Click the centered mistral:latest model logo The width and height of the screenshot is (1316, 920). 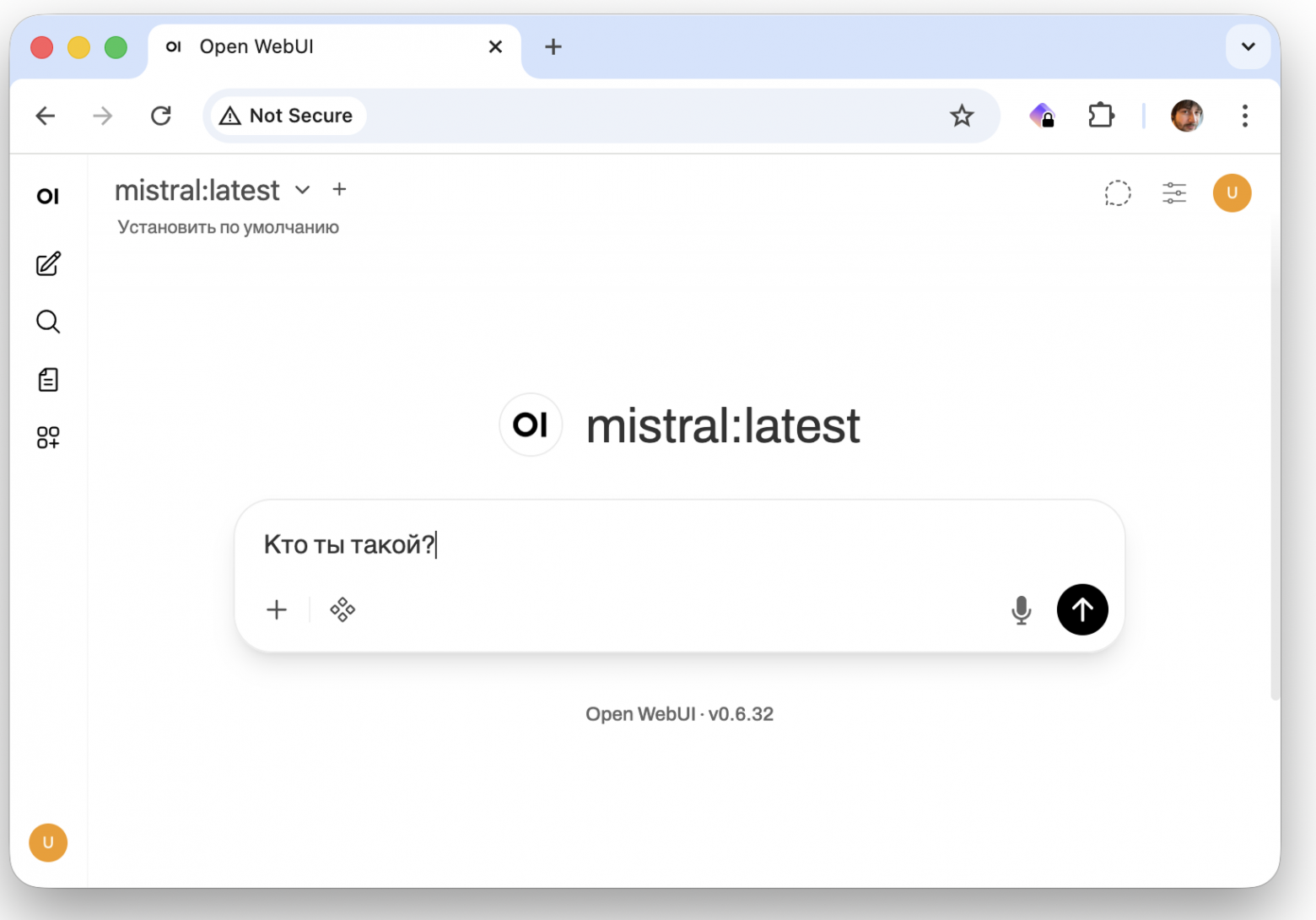pos(531,425)
